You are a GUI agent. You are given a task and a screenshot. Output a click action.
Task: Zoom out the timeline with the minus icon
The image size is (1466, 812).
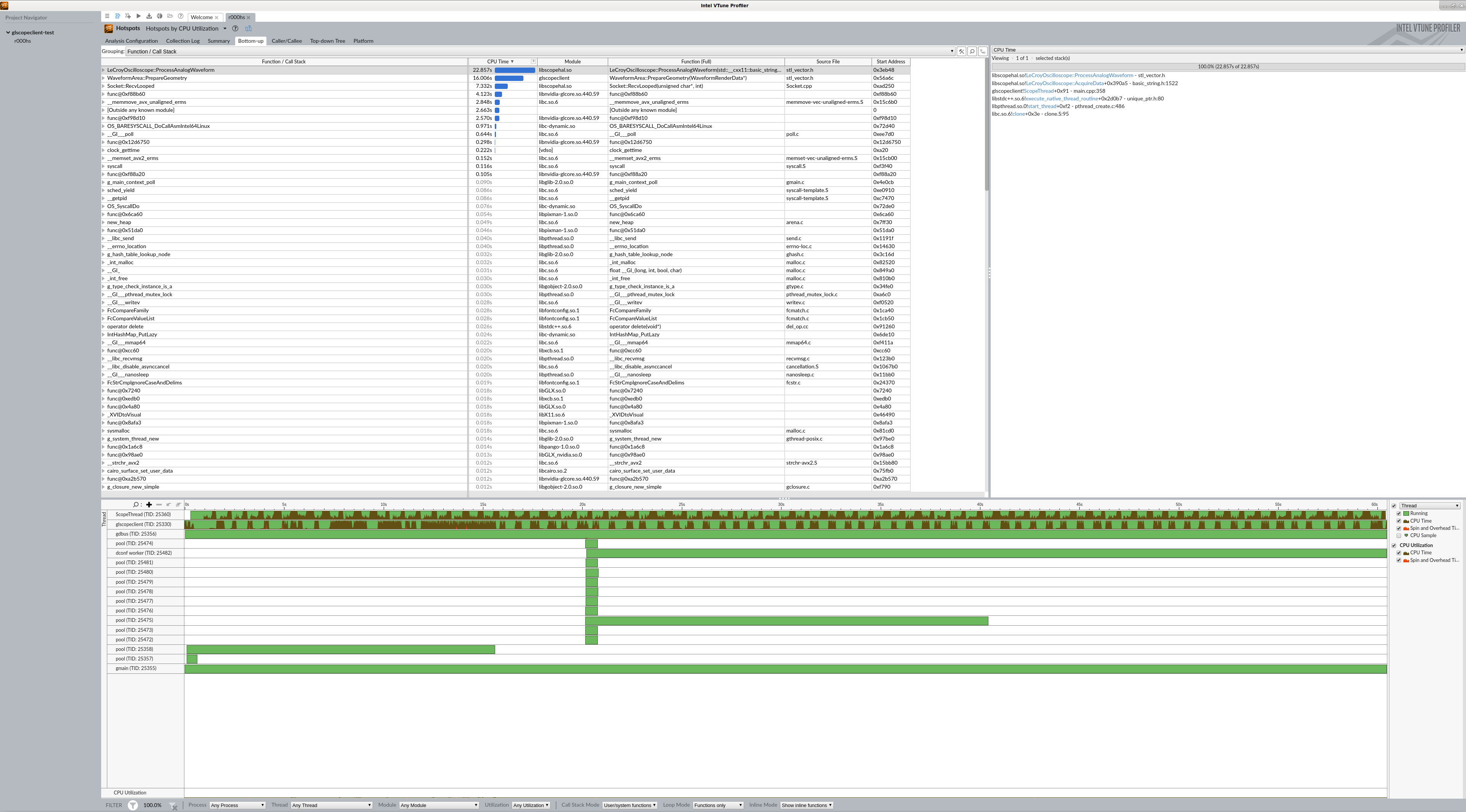159,505
